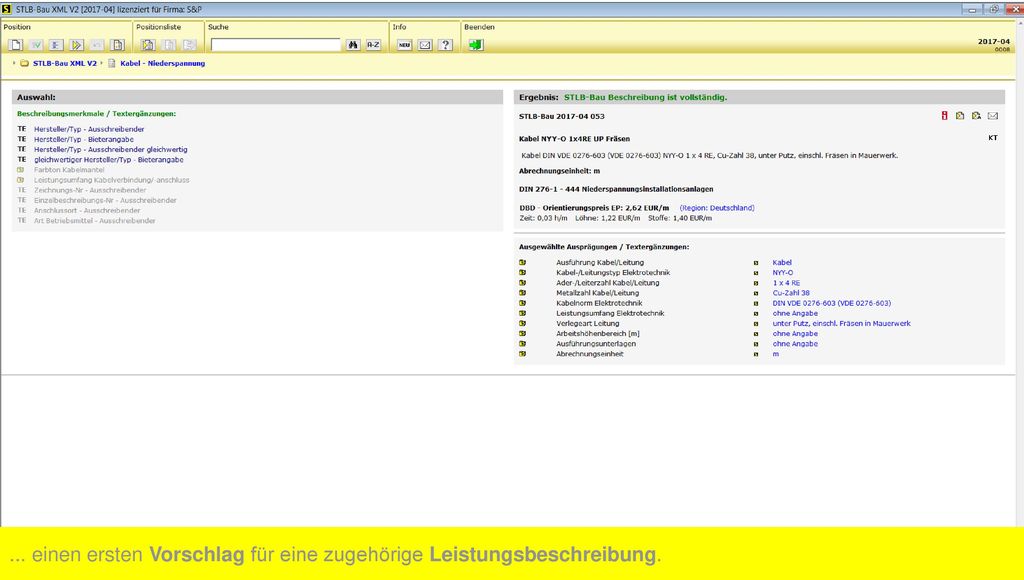Focus the Suche text input field

(276, 45)
